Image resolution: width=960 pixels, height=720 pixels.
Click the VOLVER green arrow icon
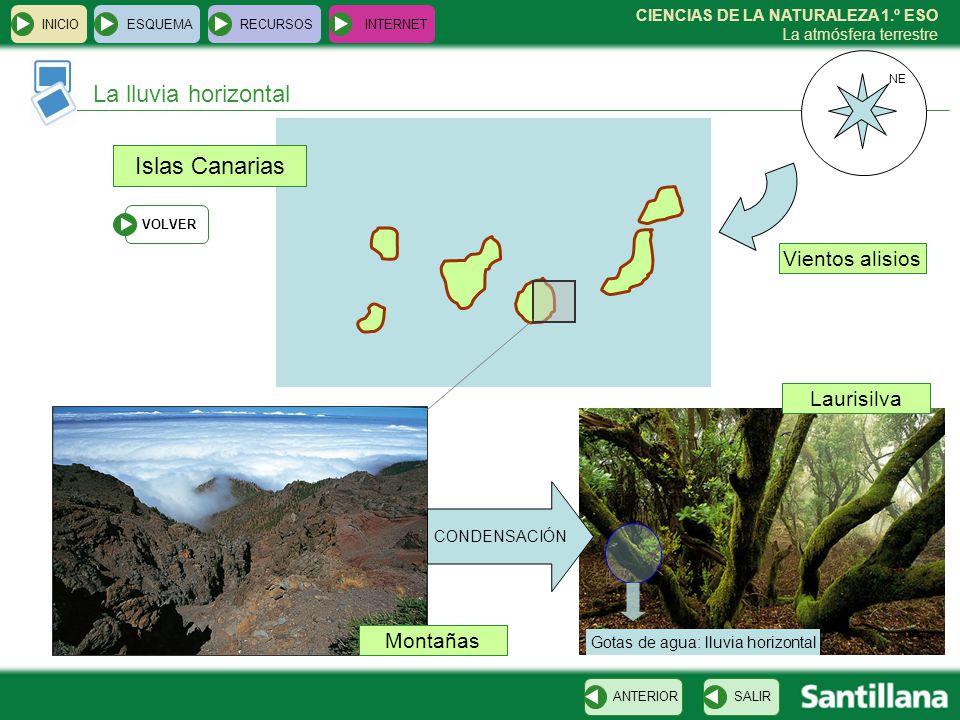pyautogui.click(x=125, y=224)
